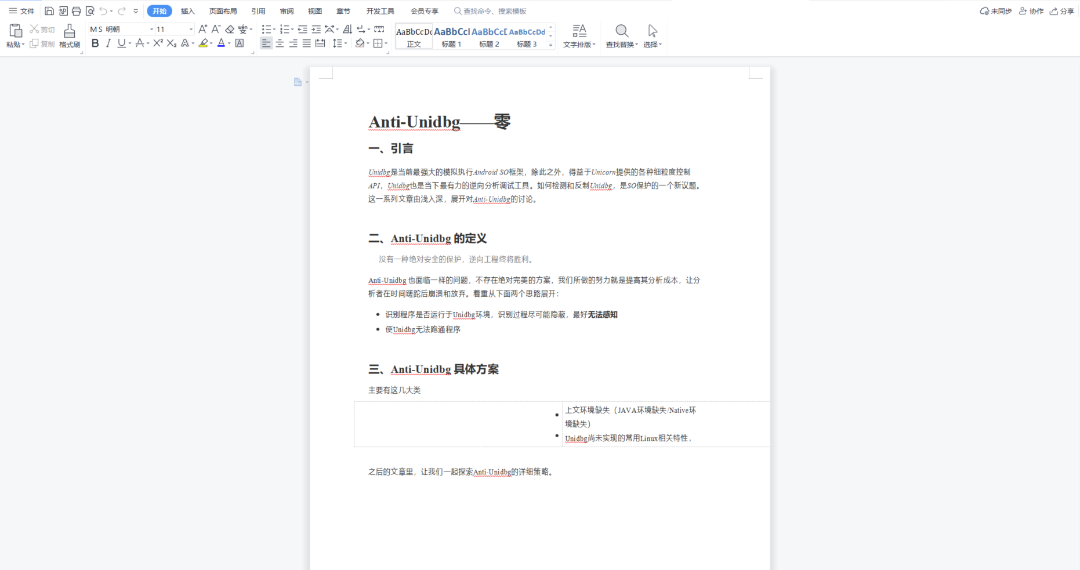Toggle Align Left paragraph alignment

point(267,43)
